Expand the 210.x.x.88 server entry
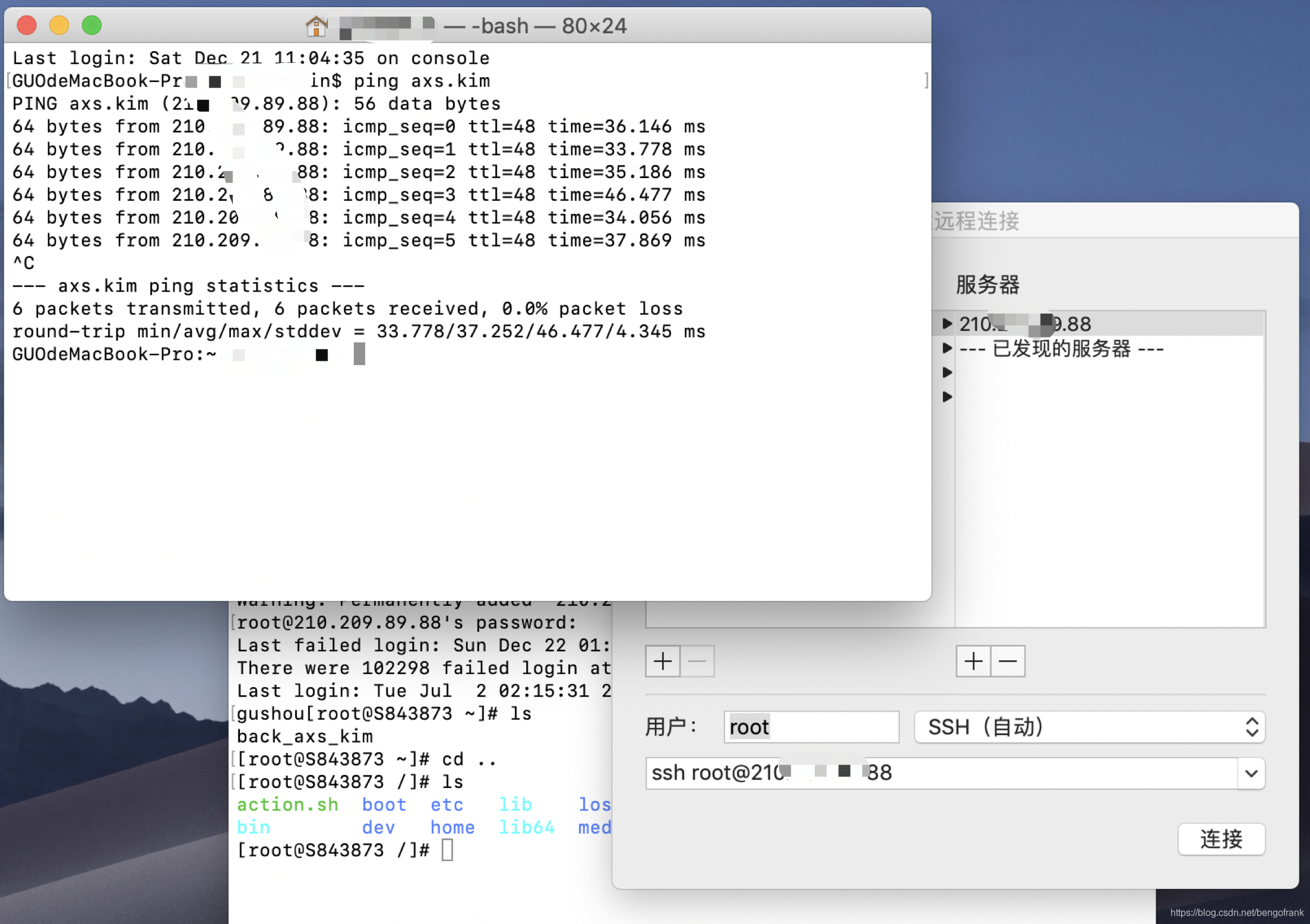Viewport: 1310px width, 924px height. tap(947, 324)
